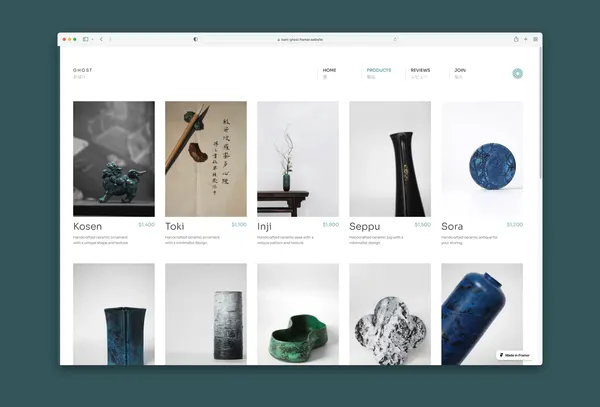Click the Toki $1,100 price
600x407 pixels.
click(239, 225)
